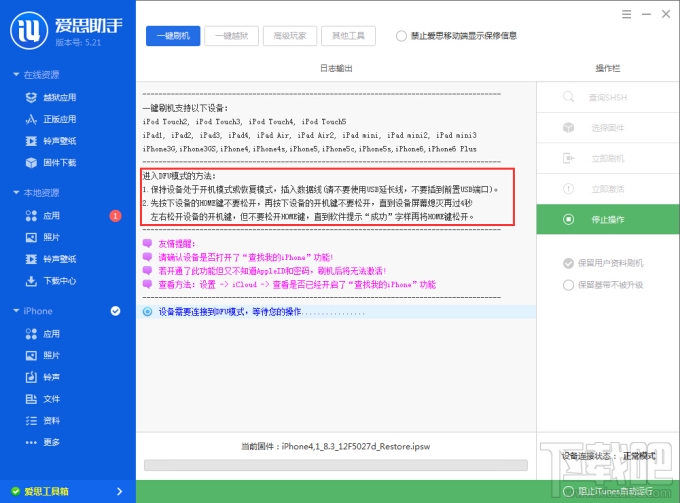Click the 日志输出 header
This screenshot has height=503, width=680.
336,68
